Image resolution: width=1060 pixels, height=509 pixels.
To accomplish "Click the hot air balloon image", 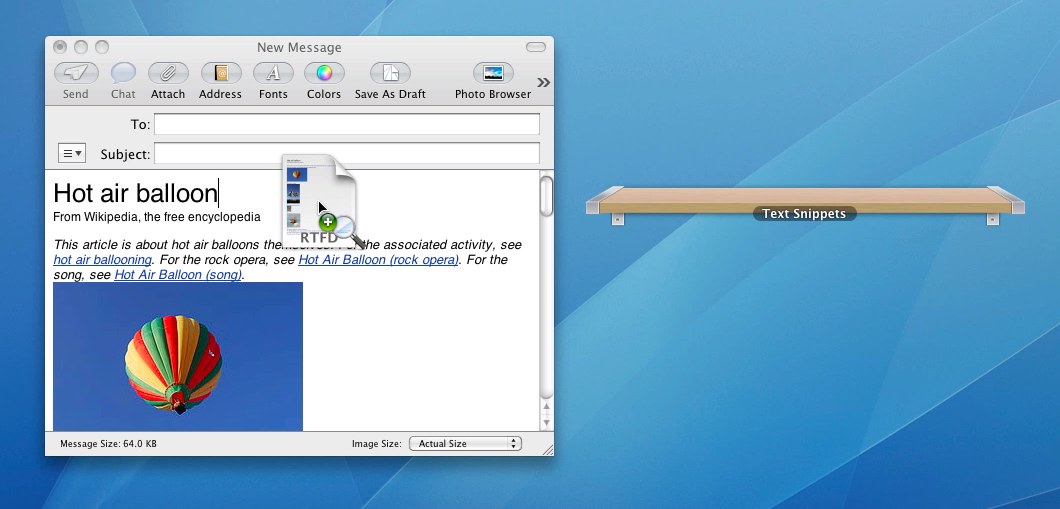I will 177,356.
